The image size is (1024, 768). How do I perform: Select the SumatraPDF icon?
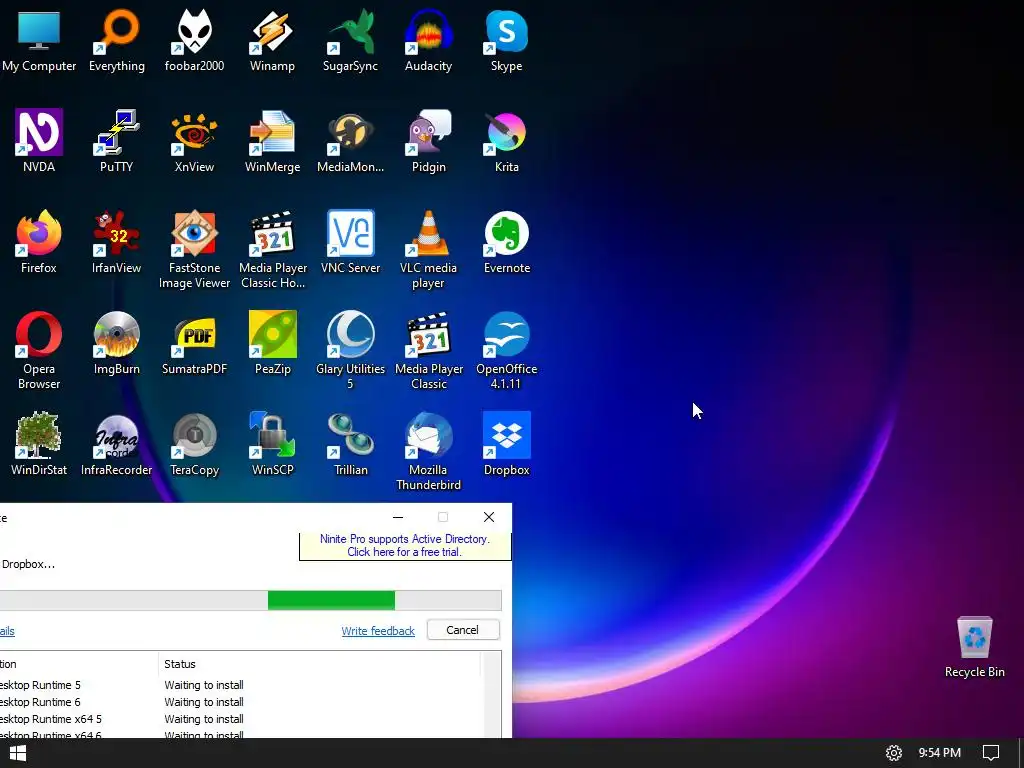(195, 344)
